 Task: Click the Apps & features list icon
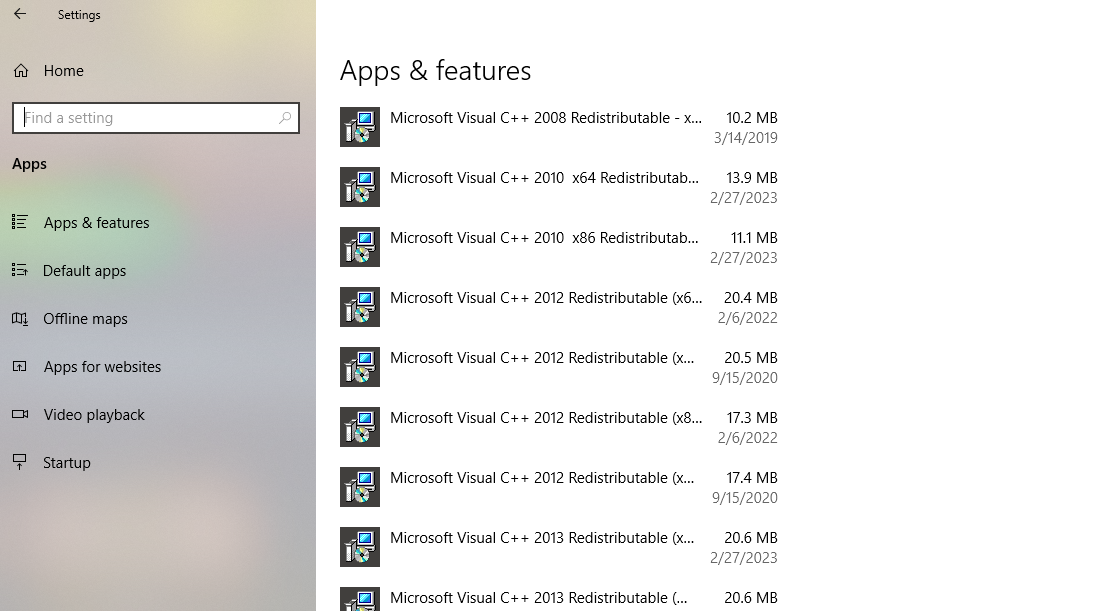point(20,222)
